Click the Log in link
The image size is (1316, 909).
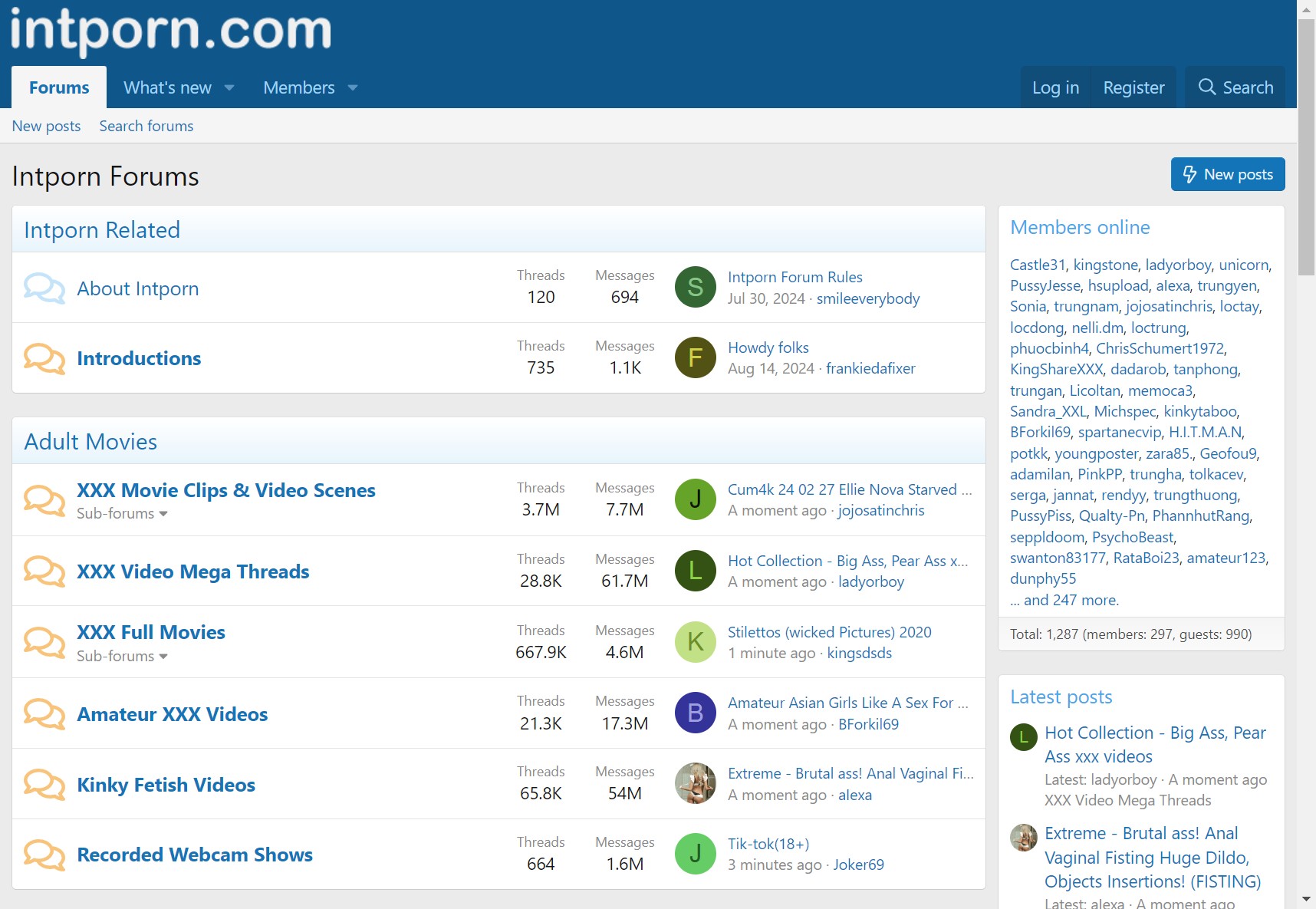click(x=1055, y=87)
